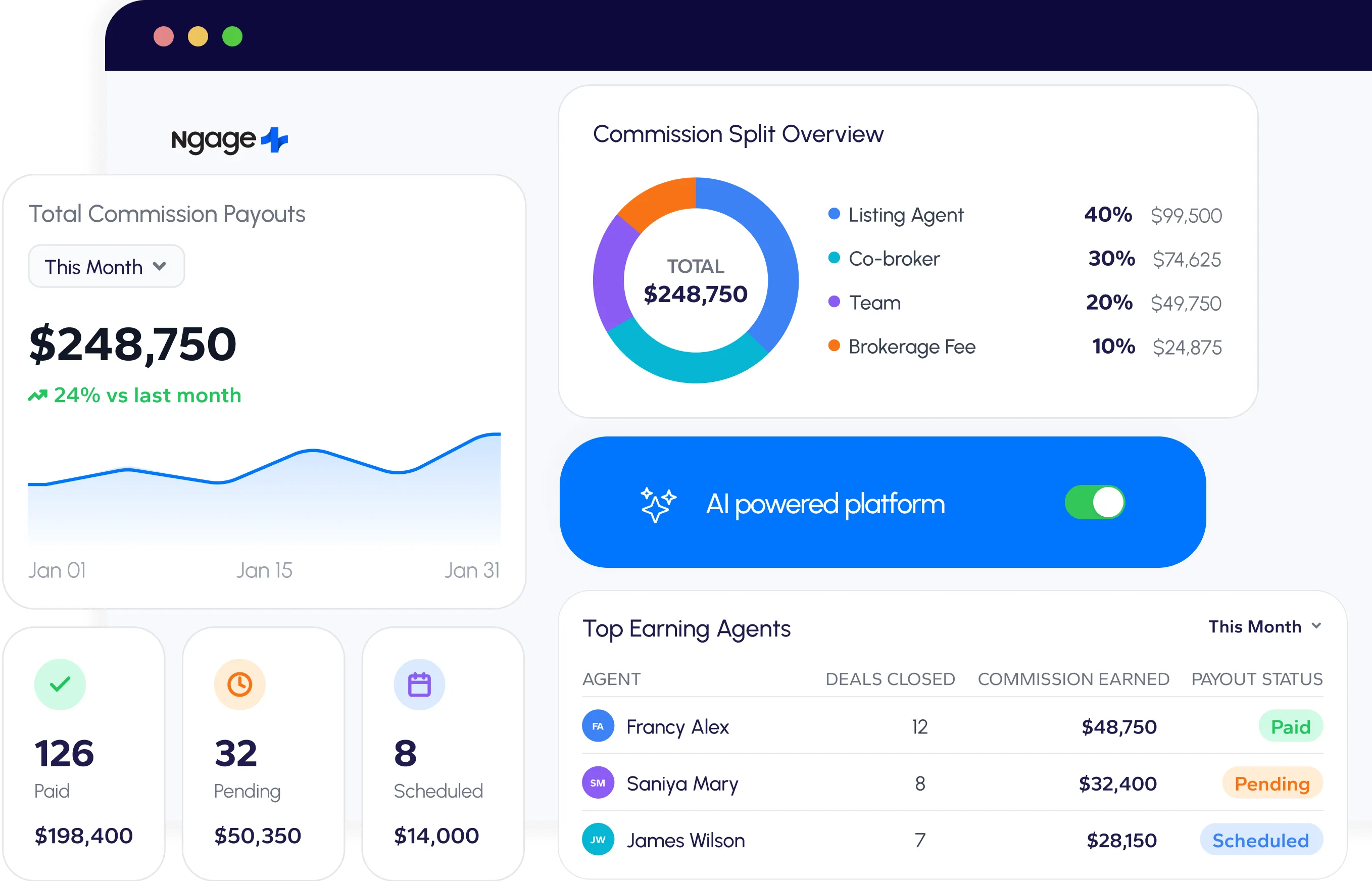
Task: Click the $50,350 pending amount
Action: (257, 836)
